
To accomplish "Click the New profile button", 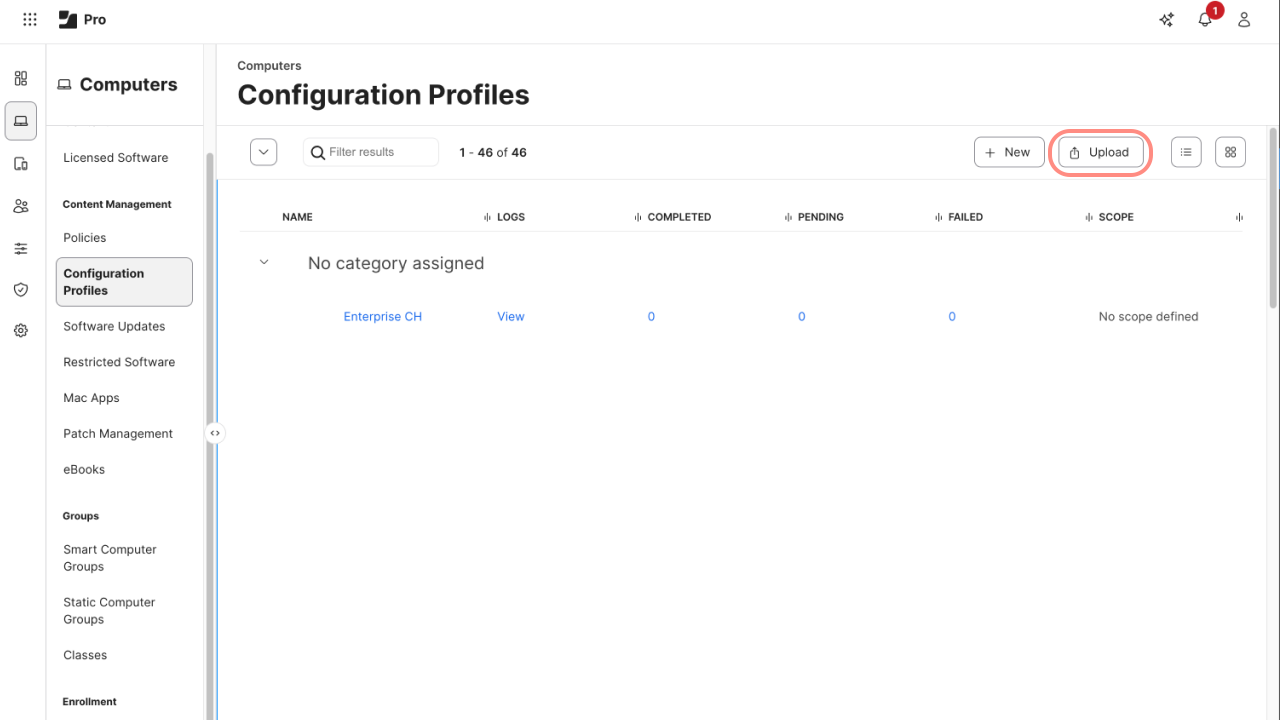I will click(x=1008, y=152).
